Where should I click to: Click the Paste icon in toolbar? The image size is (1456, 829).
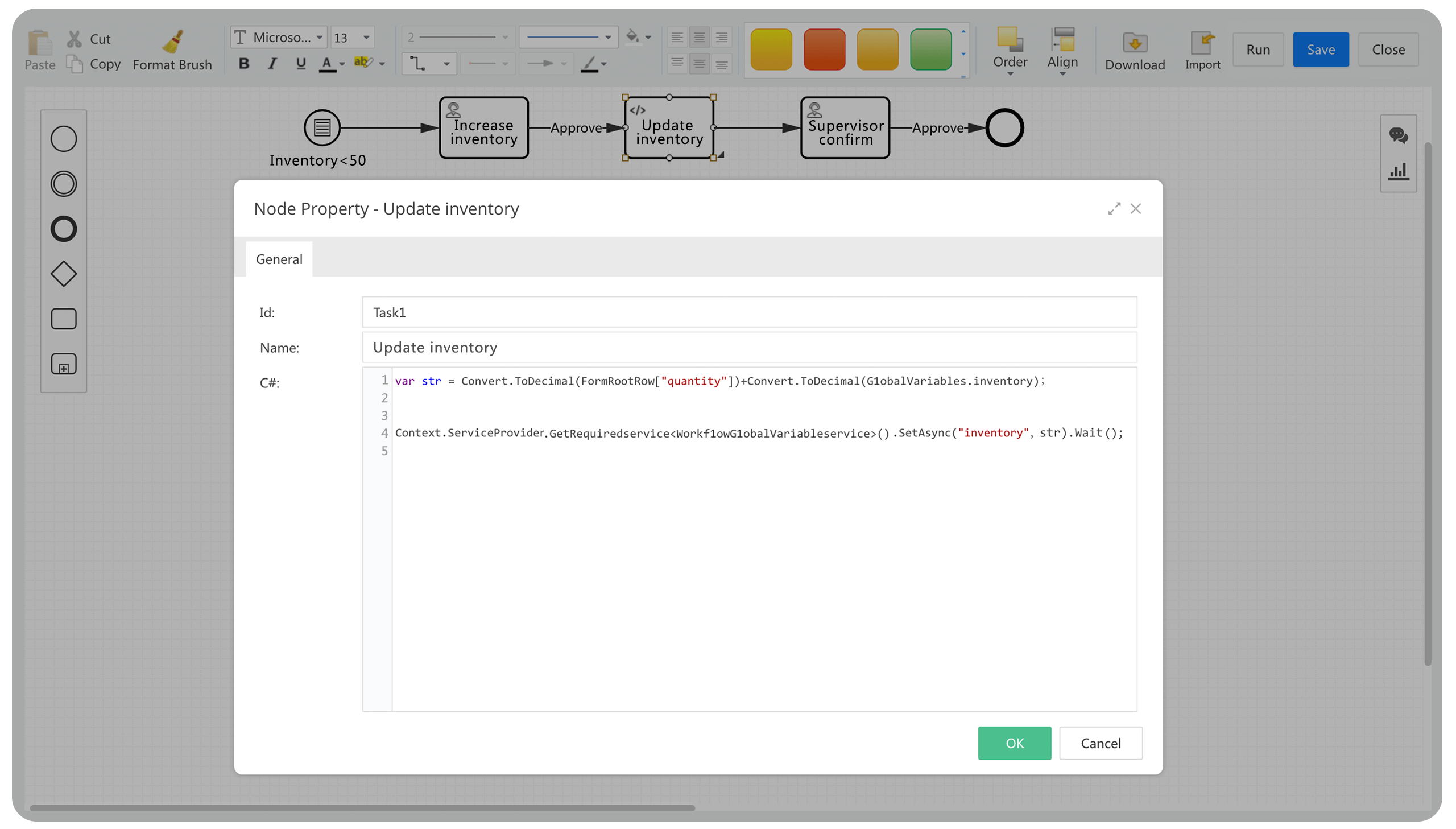click(39, 43)
